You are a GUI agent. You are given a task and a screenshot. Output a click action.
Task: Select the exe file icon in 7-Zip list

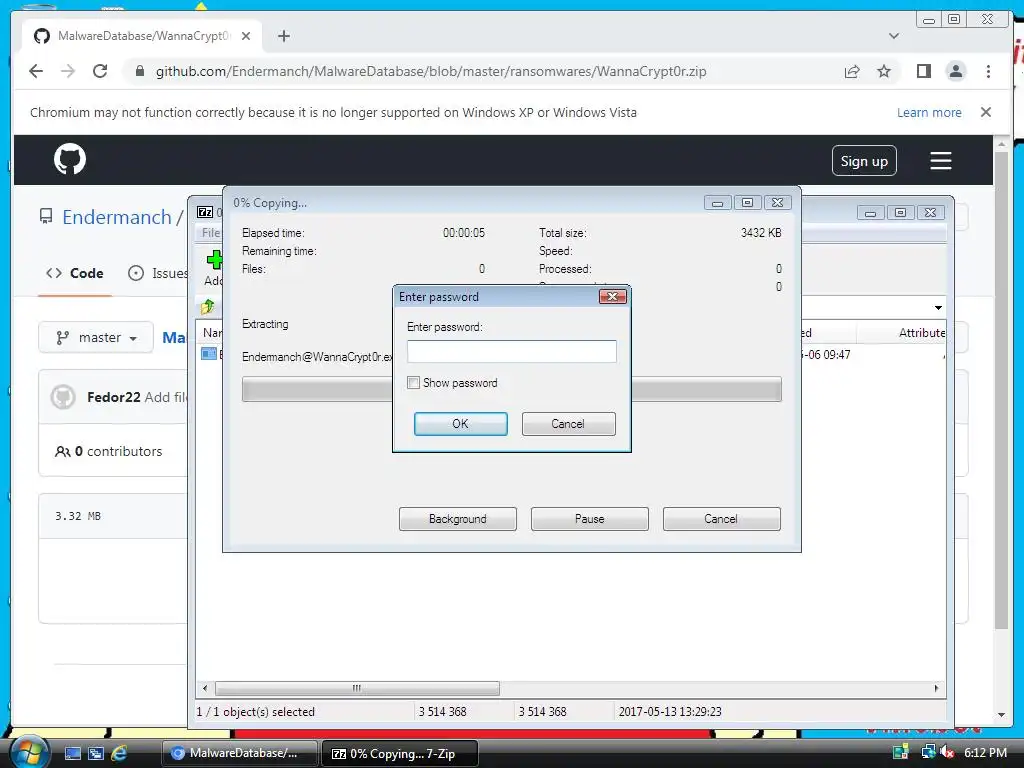coord(209,354)
